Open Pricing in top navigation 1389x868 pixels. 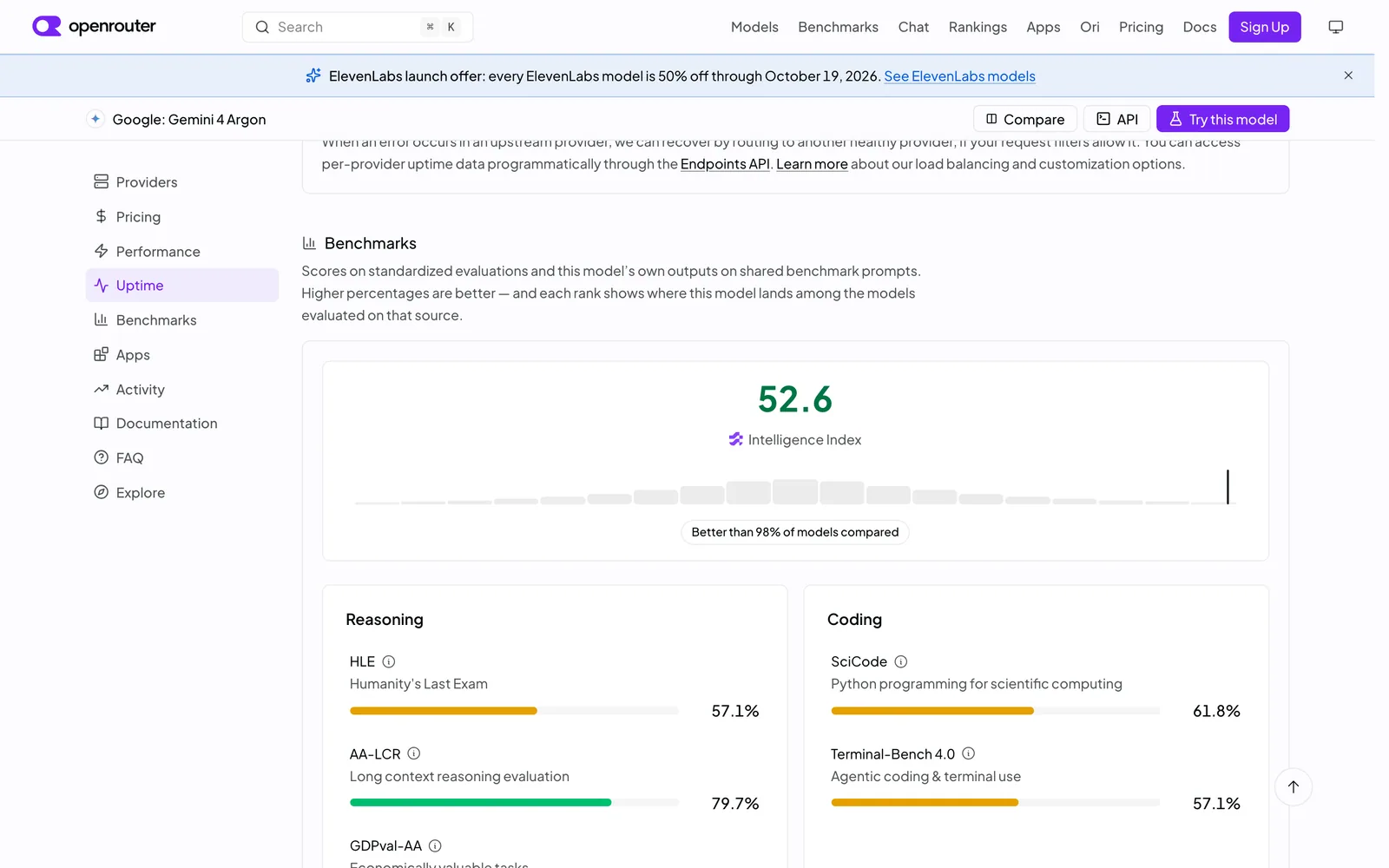coord(1141,27)
